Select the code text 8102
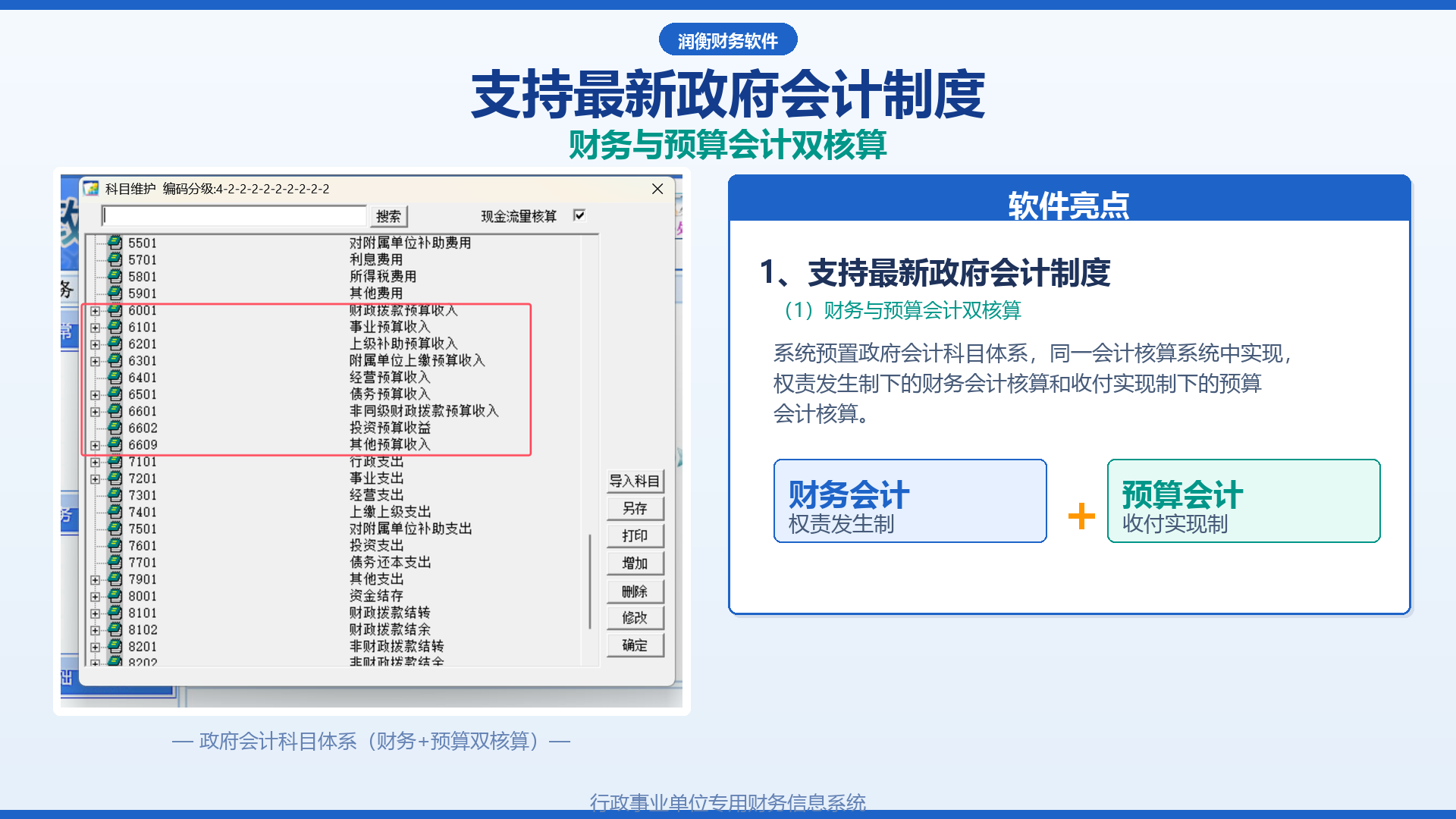Image resolution: width=1456 pixels, height=819 pixels. [x=143, y=629]
